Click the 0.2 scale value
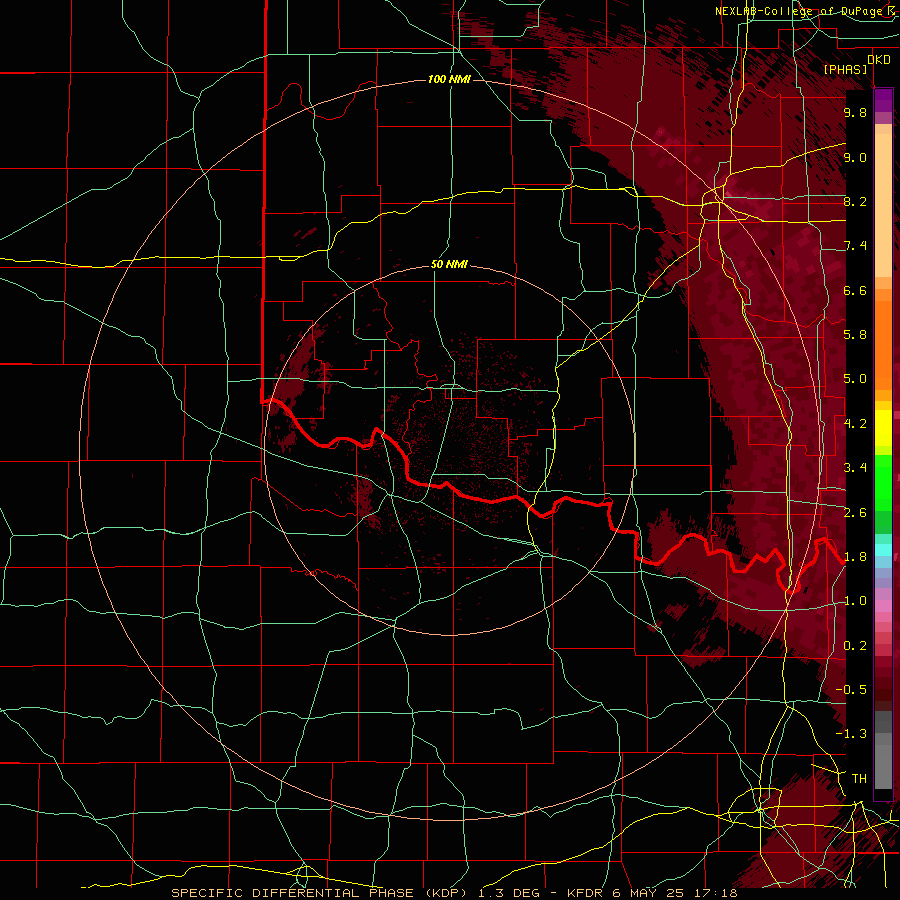This screenshot has width=900, height=900. [855, 646]
